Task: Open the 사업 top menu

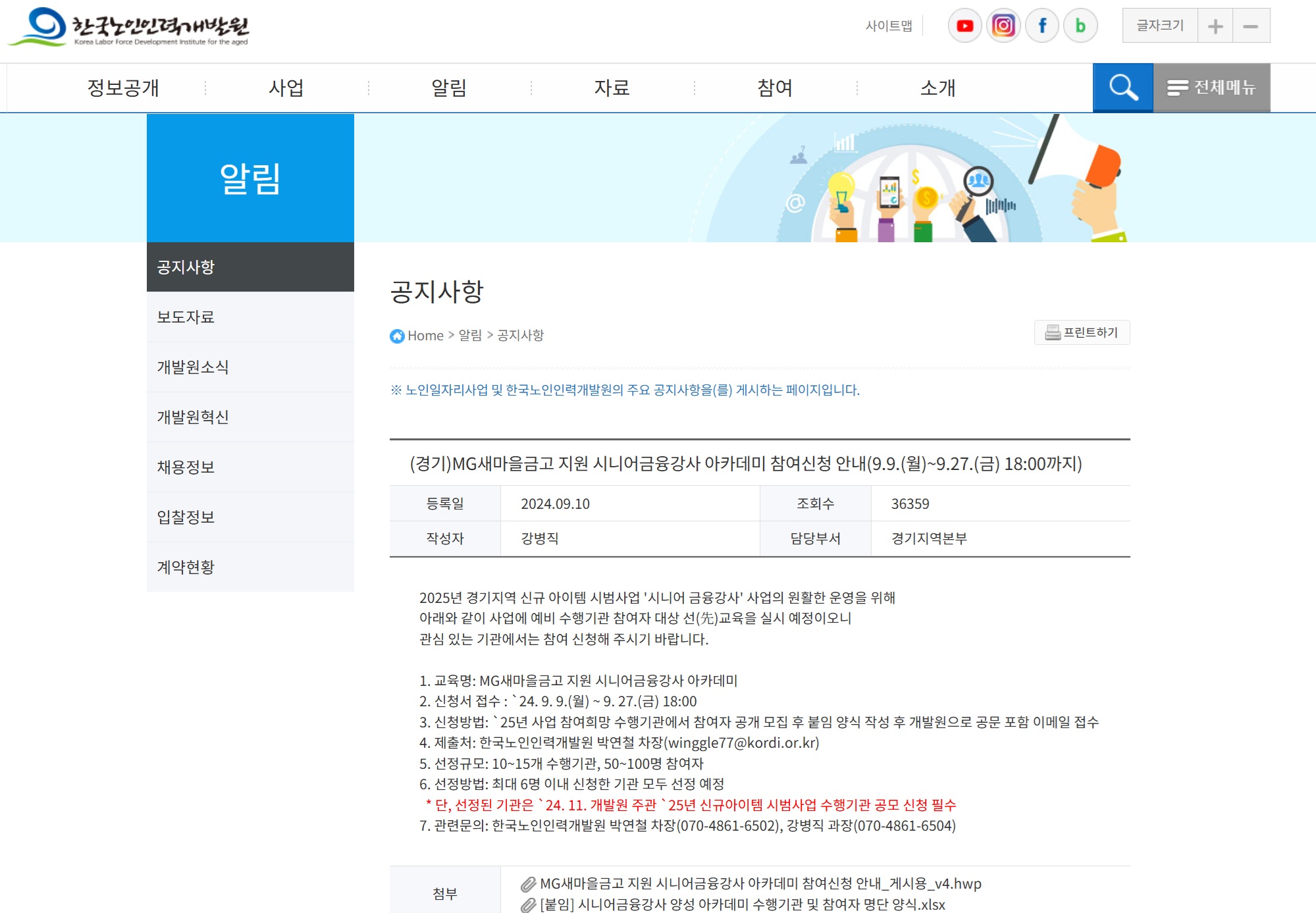Action: pos(286,88)
